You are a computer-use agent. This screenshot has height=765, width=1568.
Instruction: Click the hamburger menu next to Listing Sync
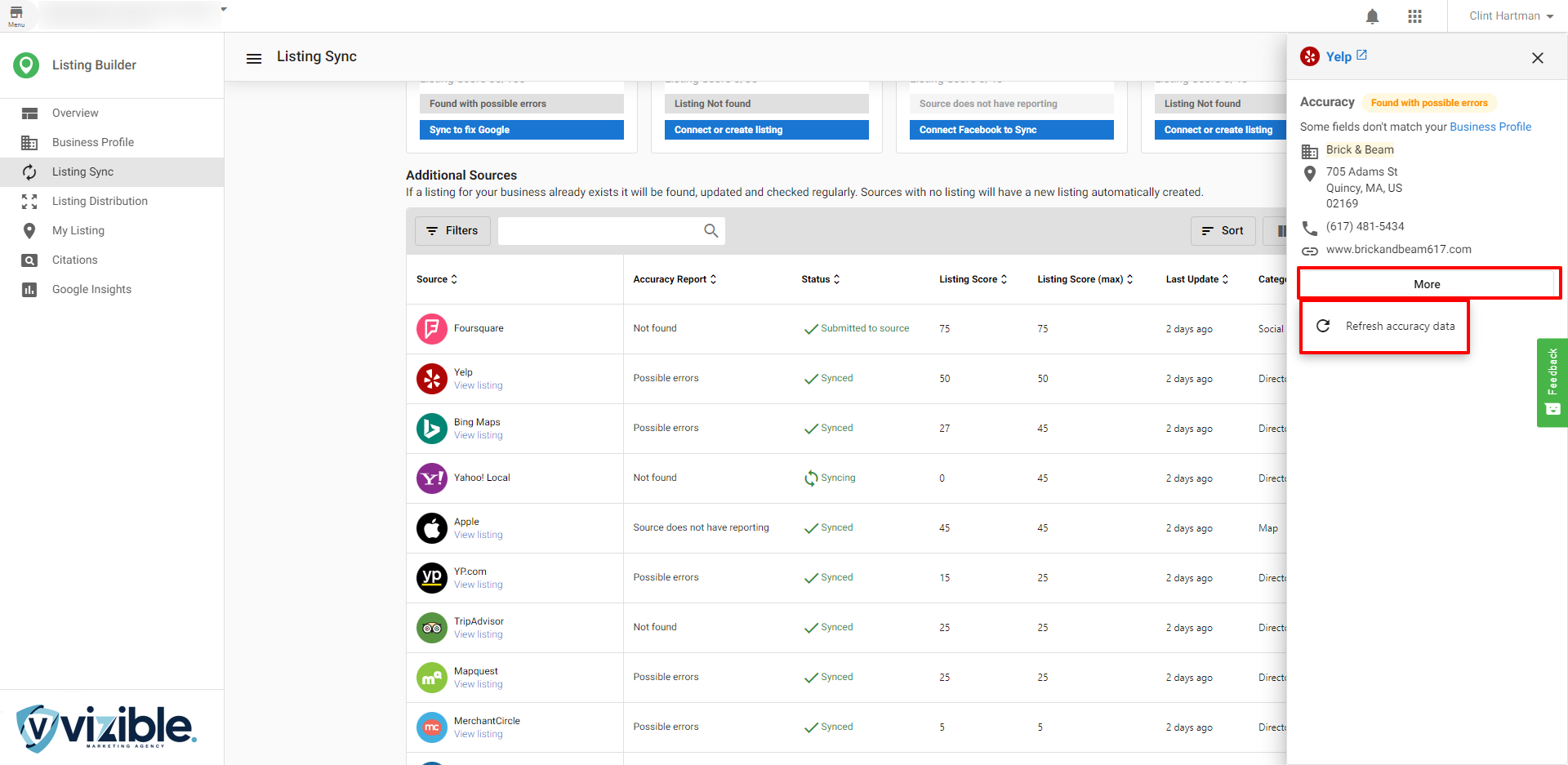pyautogui.click(x=254, y=58)
